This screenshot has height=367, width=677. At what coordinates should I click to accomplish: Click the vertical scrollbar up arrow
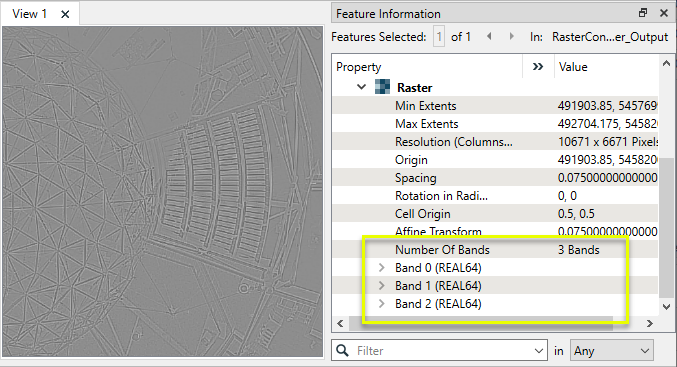tap(666, 63)
